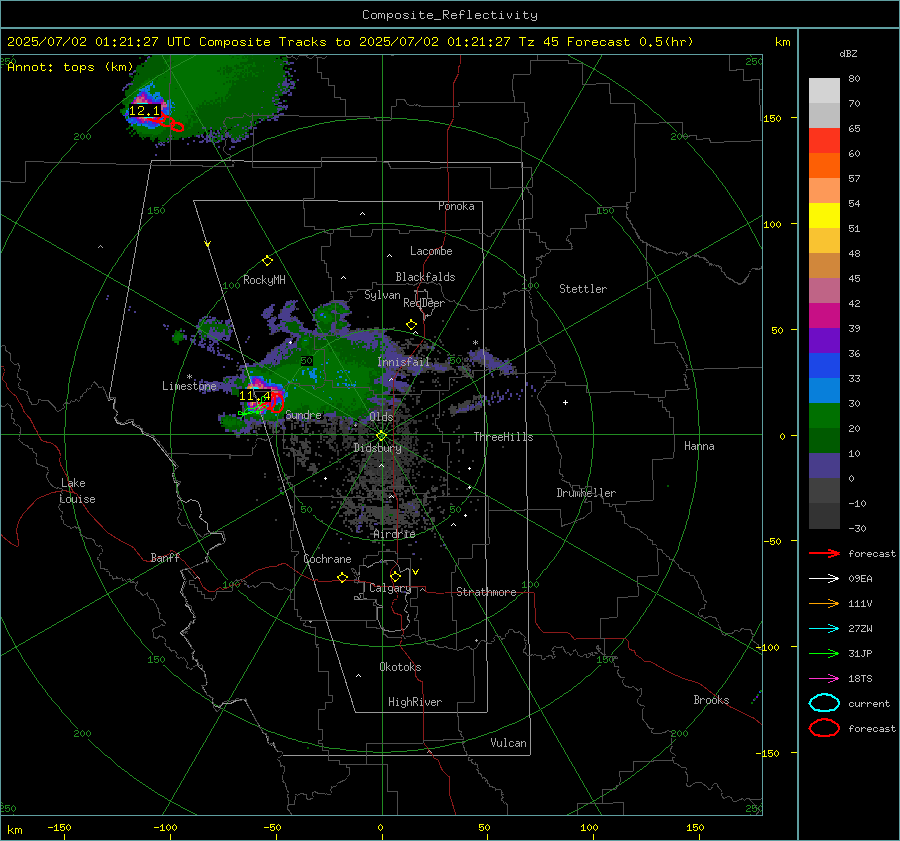Click the 11.4 storm top label
900x841 pixels.
[254, 396]
